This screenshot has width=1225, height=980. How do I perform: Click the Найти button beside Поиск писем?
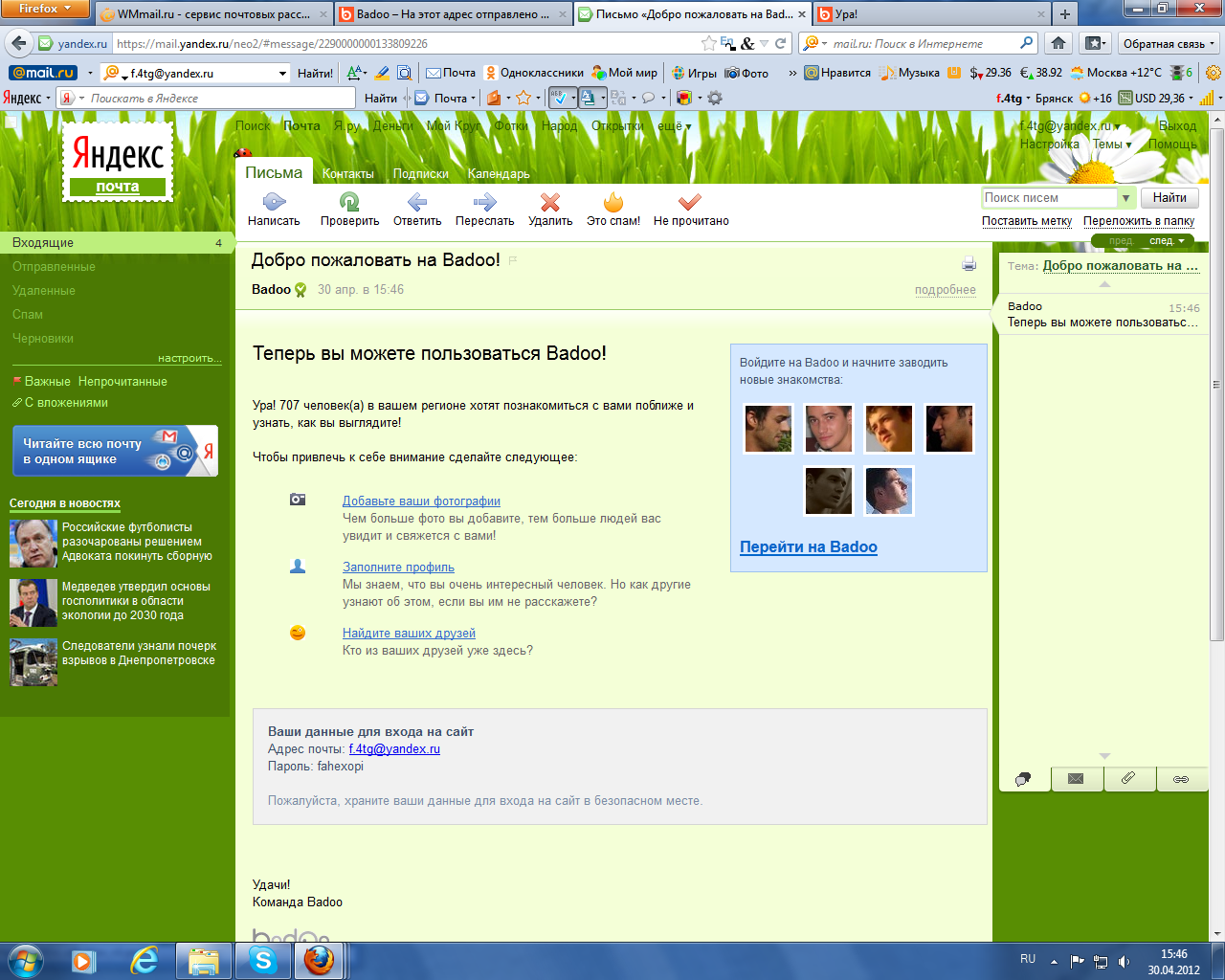tap(1169, 198)
